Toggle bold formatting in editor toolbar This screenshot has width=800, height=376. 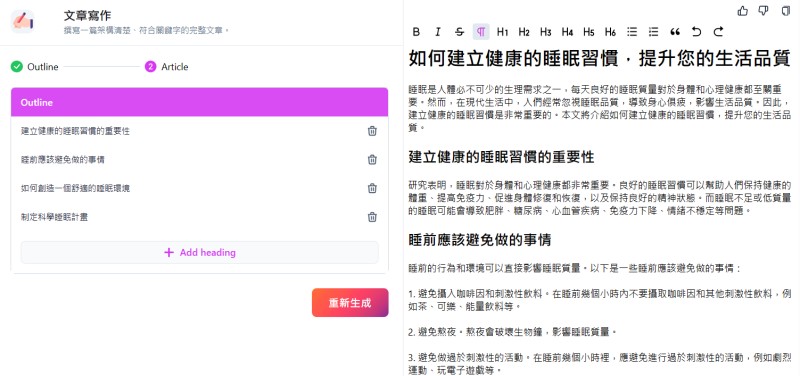[416, 32]
